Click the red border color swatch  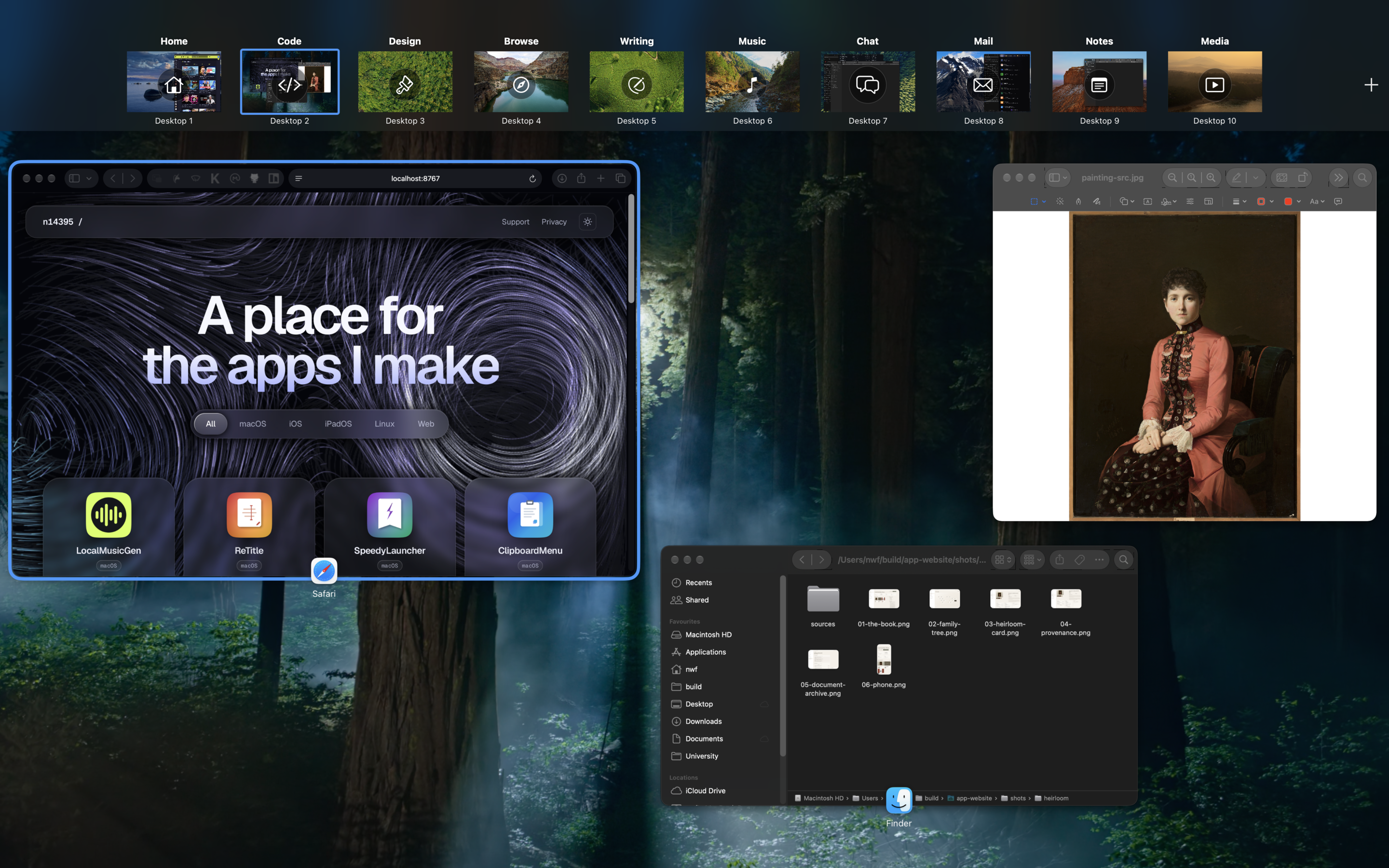[x=1261, y=202]
